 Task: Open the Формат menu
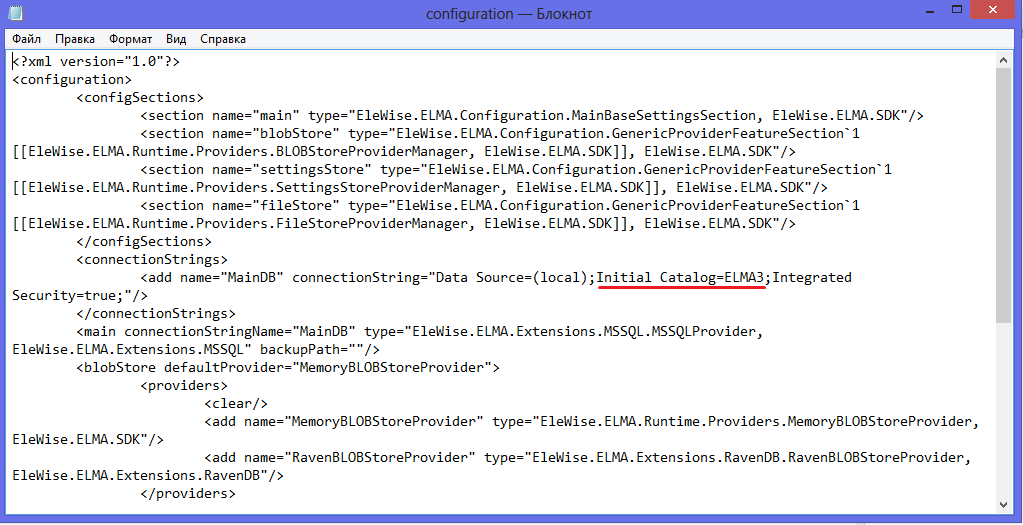[130, 39]
